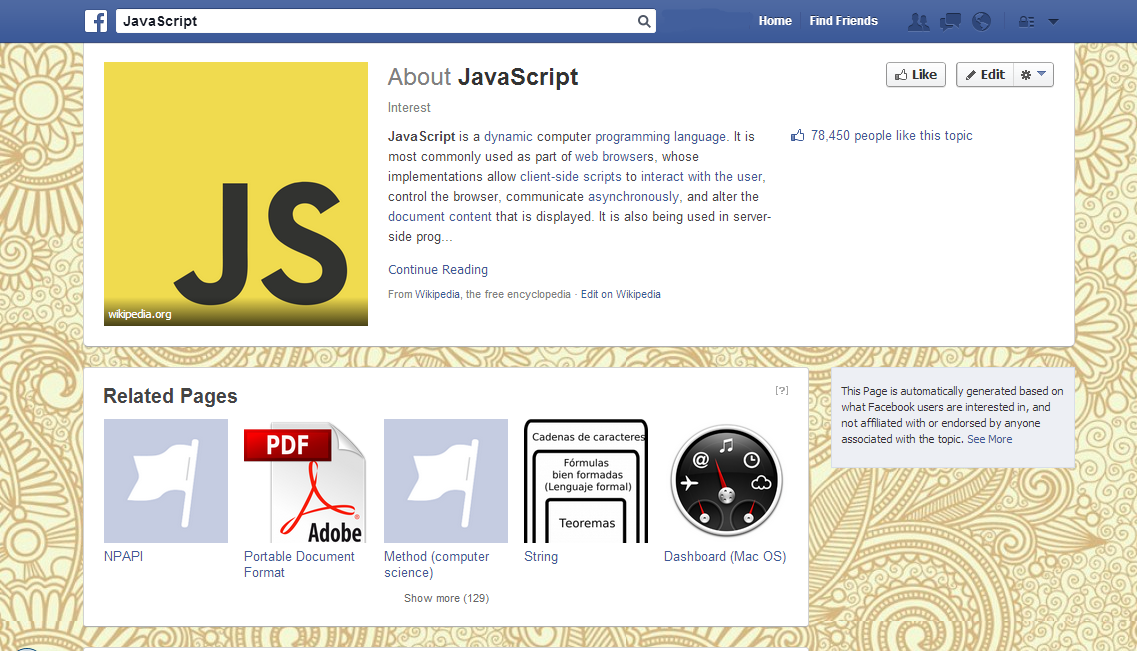Image resolution: width=1137 pixels, height=651 pixels.
Task: Open the Method (computer science) link
Action: [x=437, y=565]
